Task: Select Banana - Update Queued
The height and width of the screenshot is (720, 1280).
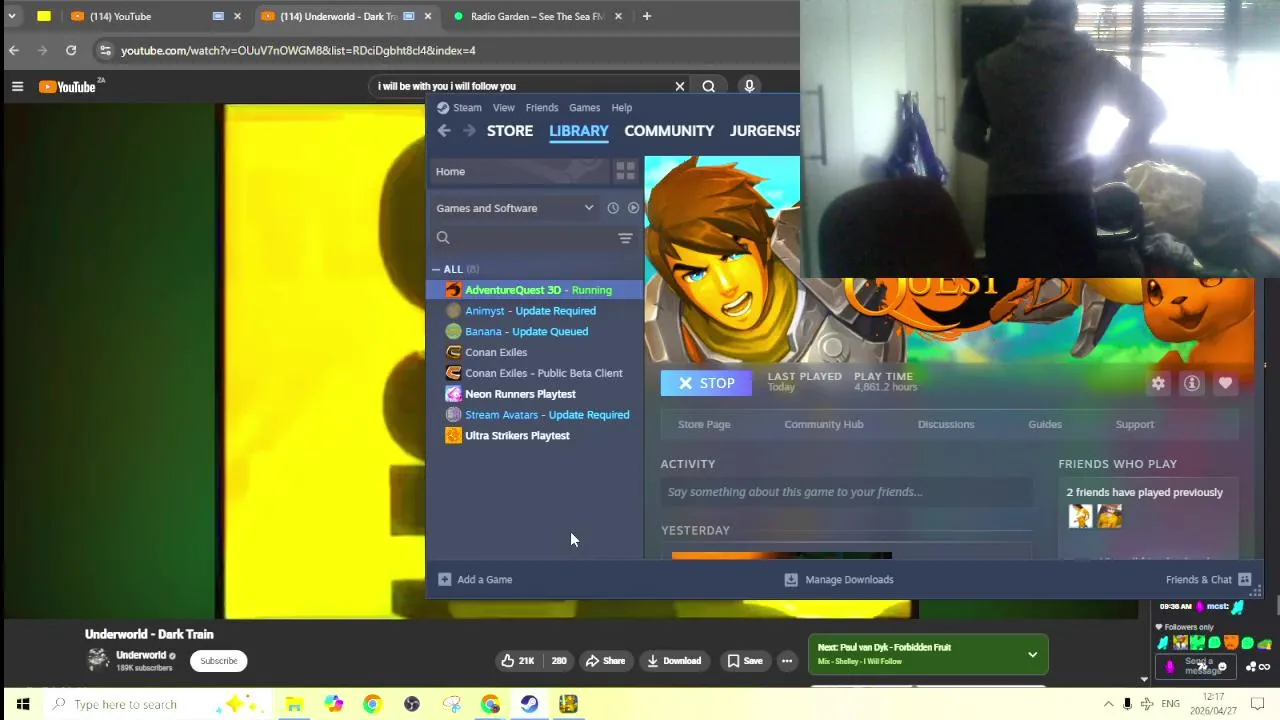Action: click(x=535, y=331)
